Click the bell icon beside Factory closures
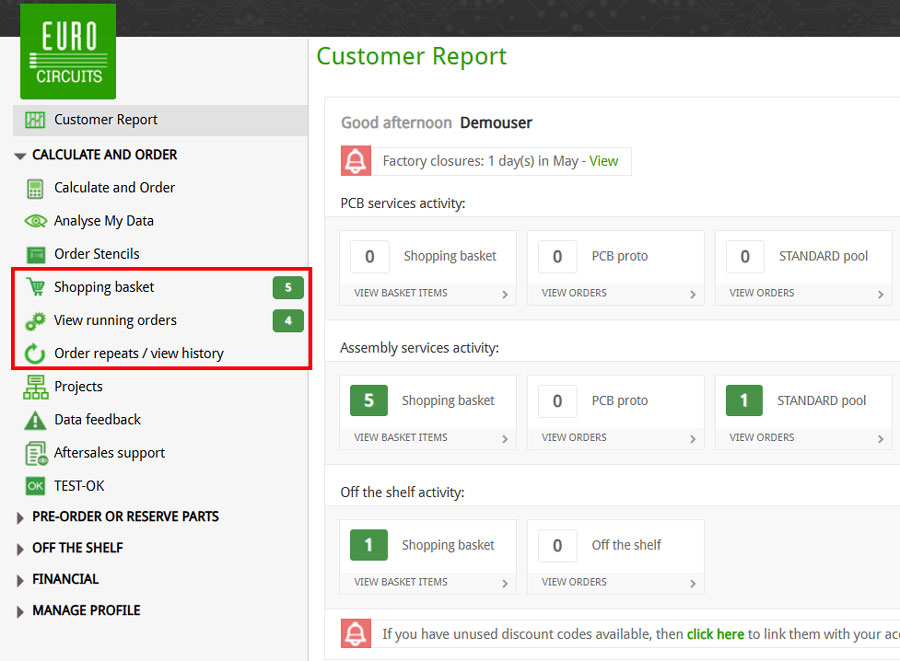 (x=356, y=161)
